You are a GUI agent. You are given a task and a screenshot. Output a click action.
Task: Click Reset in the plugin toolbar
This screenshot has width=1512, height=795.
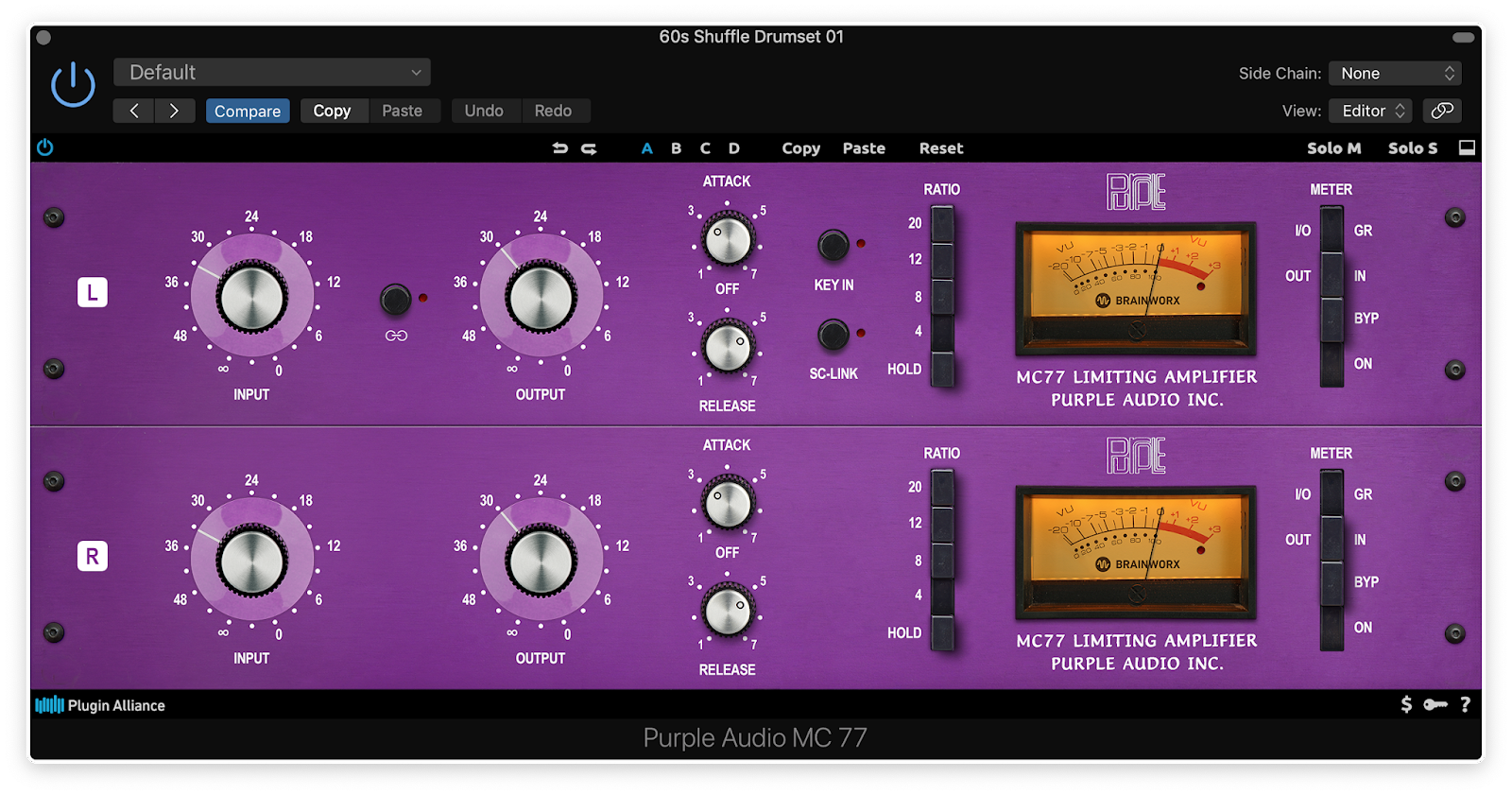coord(941,148)
